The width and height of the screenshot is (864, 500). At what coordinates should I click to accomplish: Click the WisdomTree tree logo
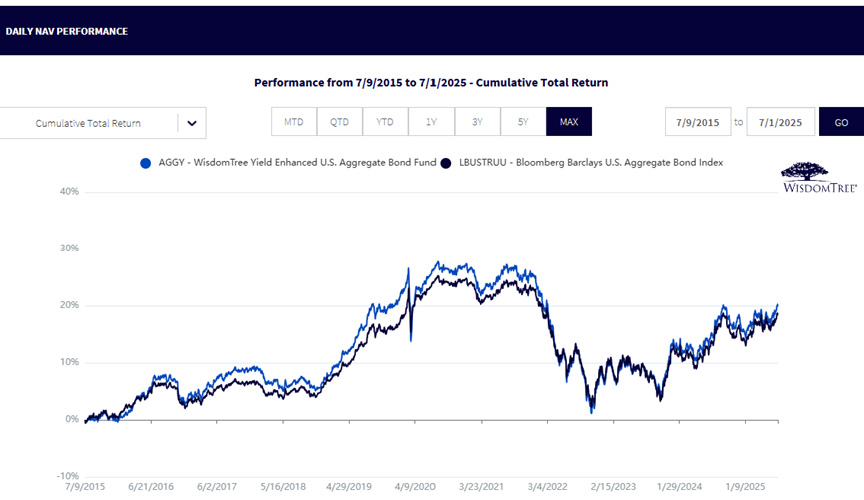819,178
